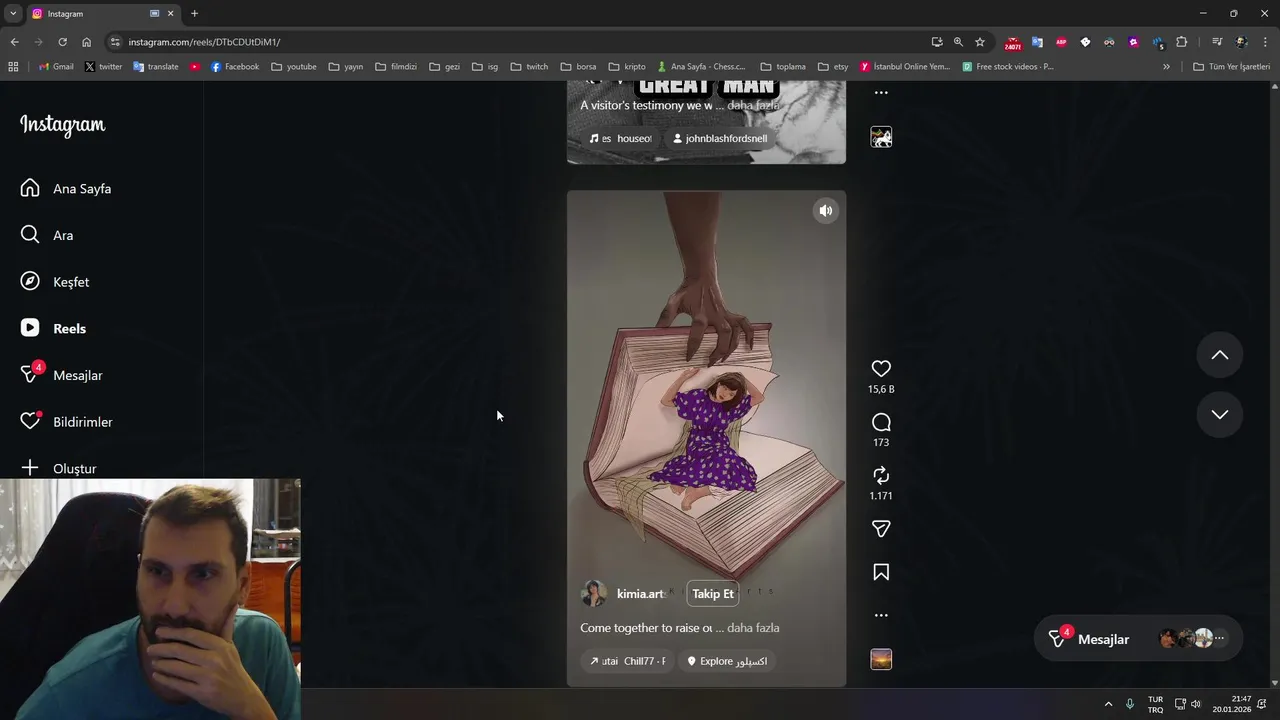Open Bildirimler notifications
This screenshot has width=1280, height=720.
point(66,422)
